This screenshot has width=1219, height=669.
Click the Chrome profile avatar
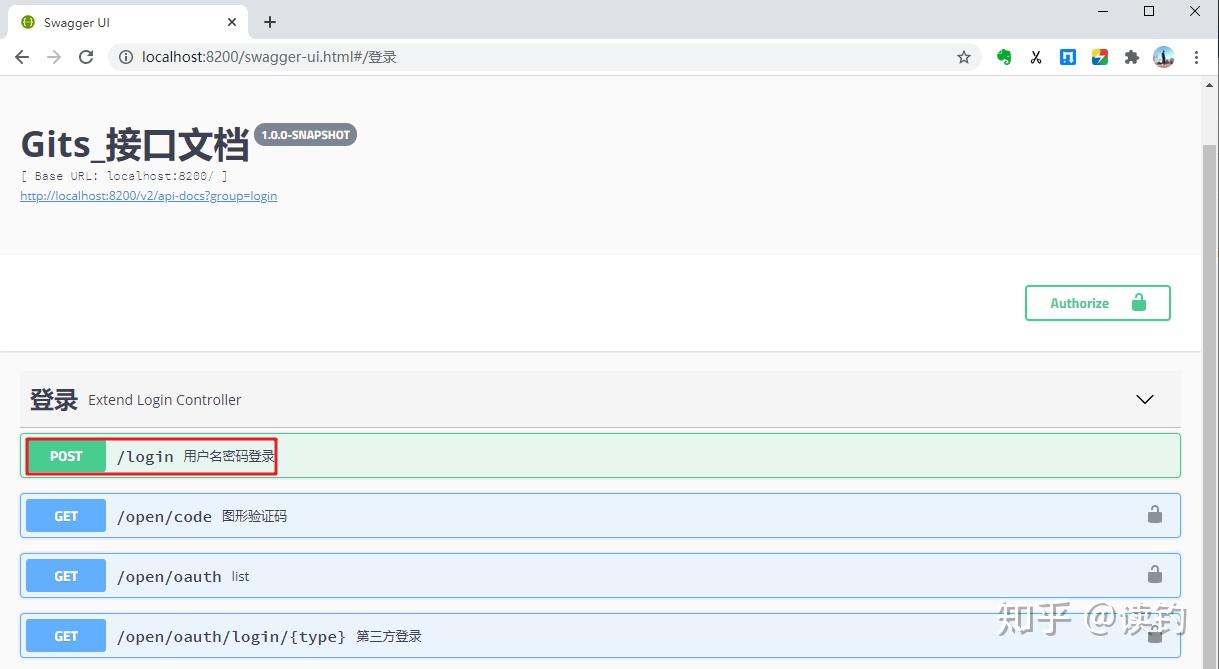[1163, 57]
